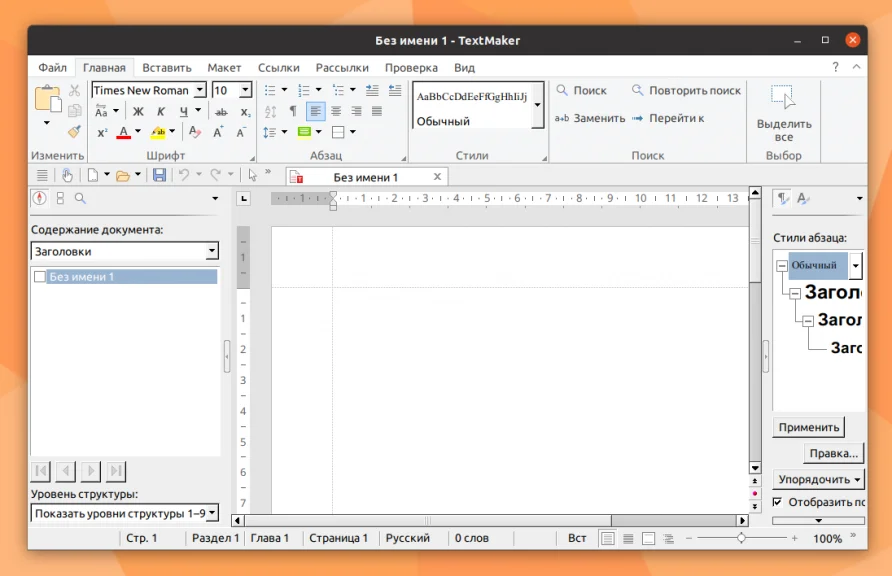Viewport: 892px width, 576px height.
Task: Open the Вставить ribbon tab
Action: click(166, 68)
